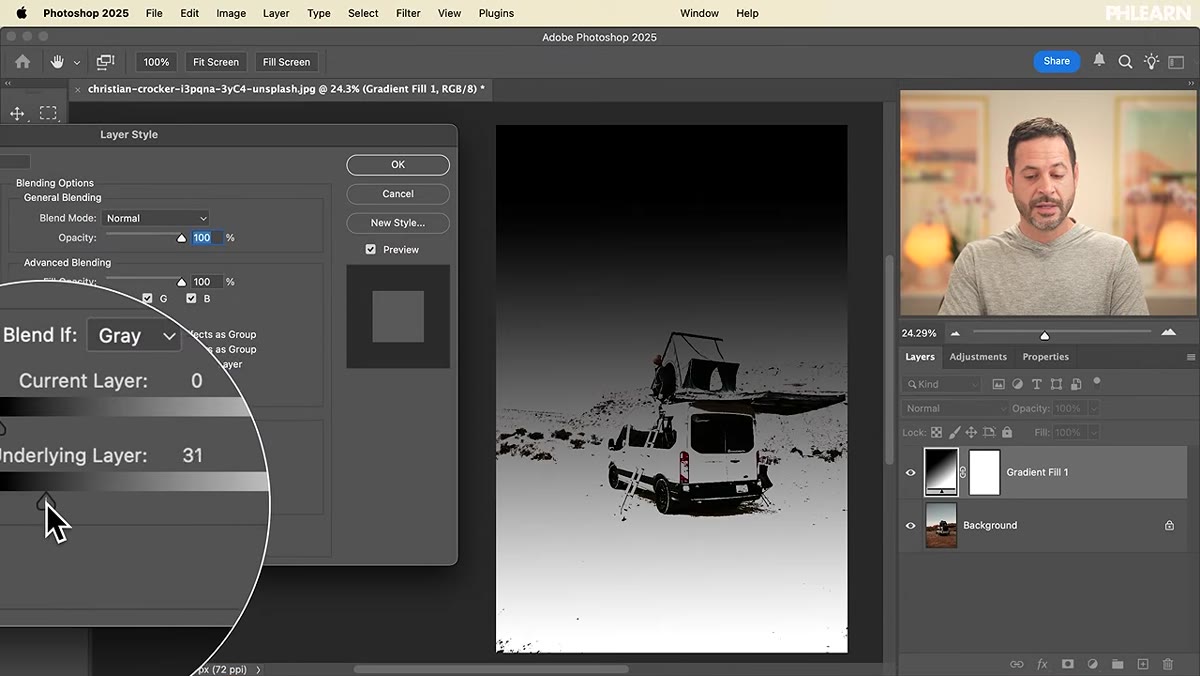The height and width of the screenshot is (676, 1200).
Task: Click OK in Layer Style dialog
Action: click(x=398, y=165)
